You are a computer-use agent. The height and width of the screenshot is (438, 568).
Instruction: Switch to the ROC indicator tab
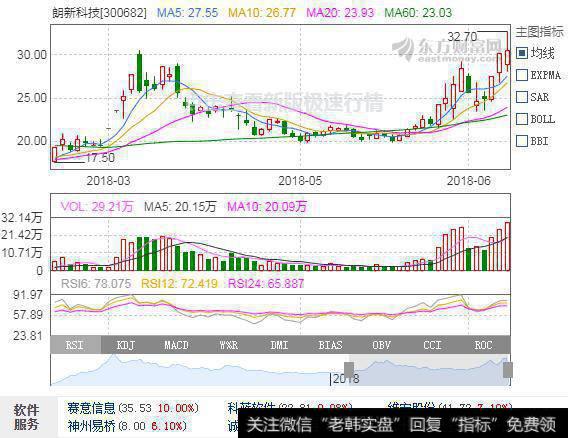tap(484, 345)
